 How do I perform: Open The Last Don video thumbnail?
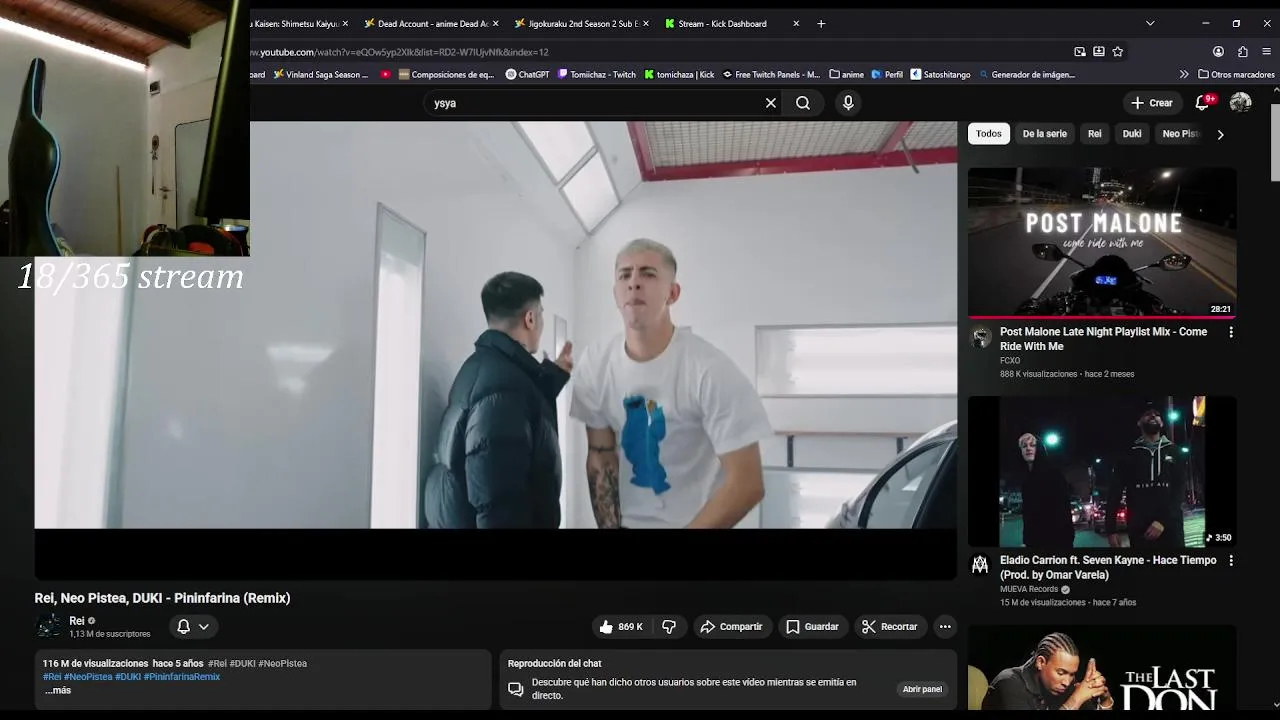(x=1102, y=668)
